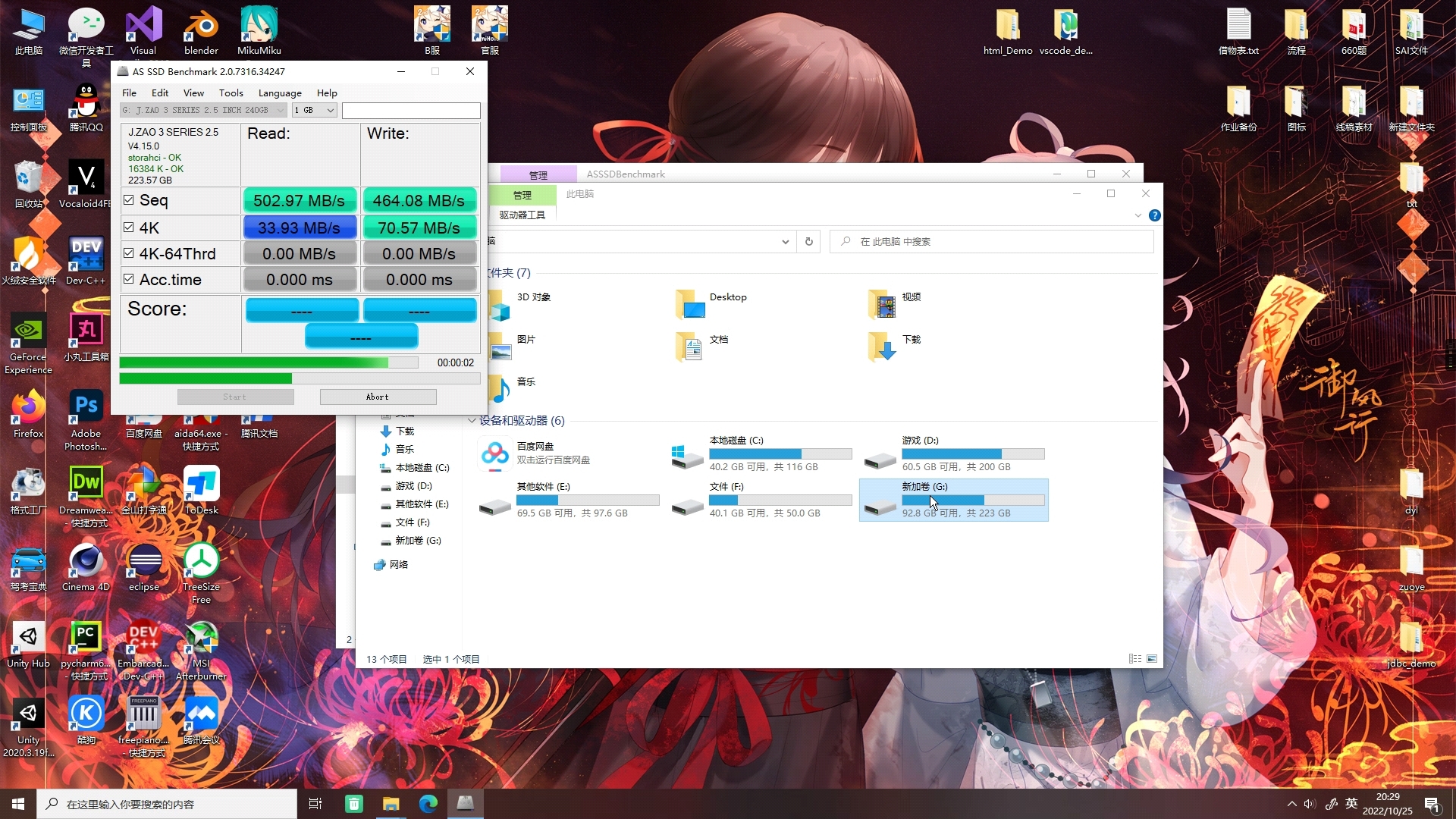Open the Desktop folder in Explorer

tap(711, 303)
